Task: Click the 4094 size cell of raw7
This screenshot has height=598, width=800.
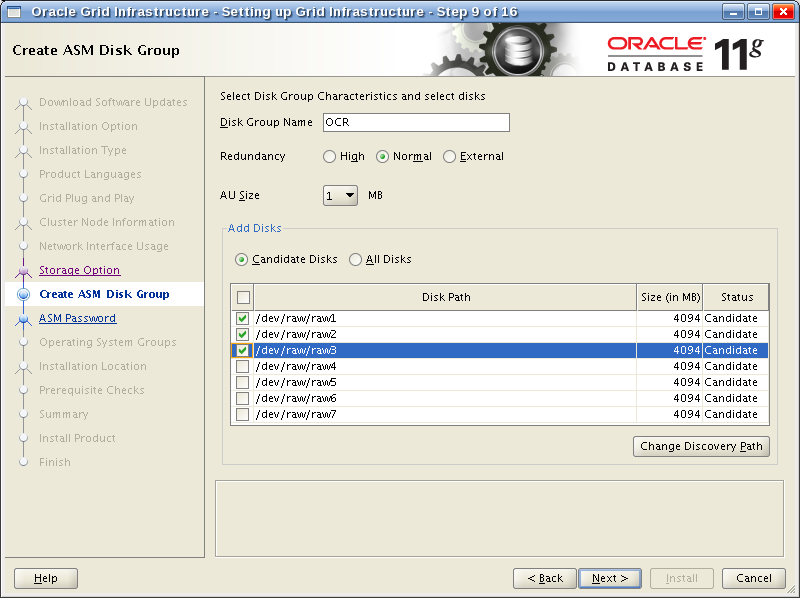Action: [x=670, y=414]
